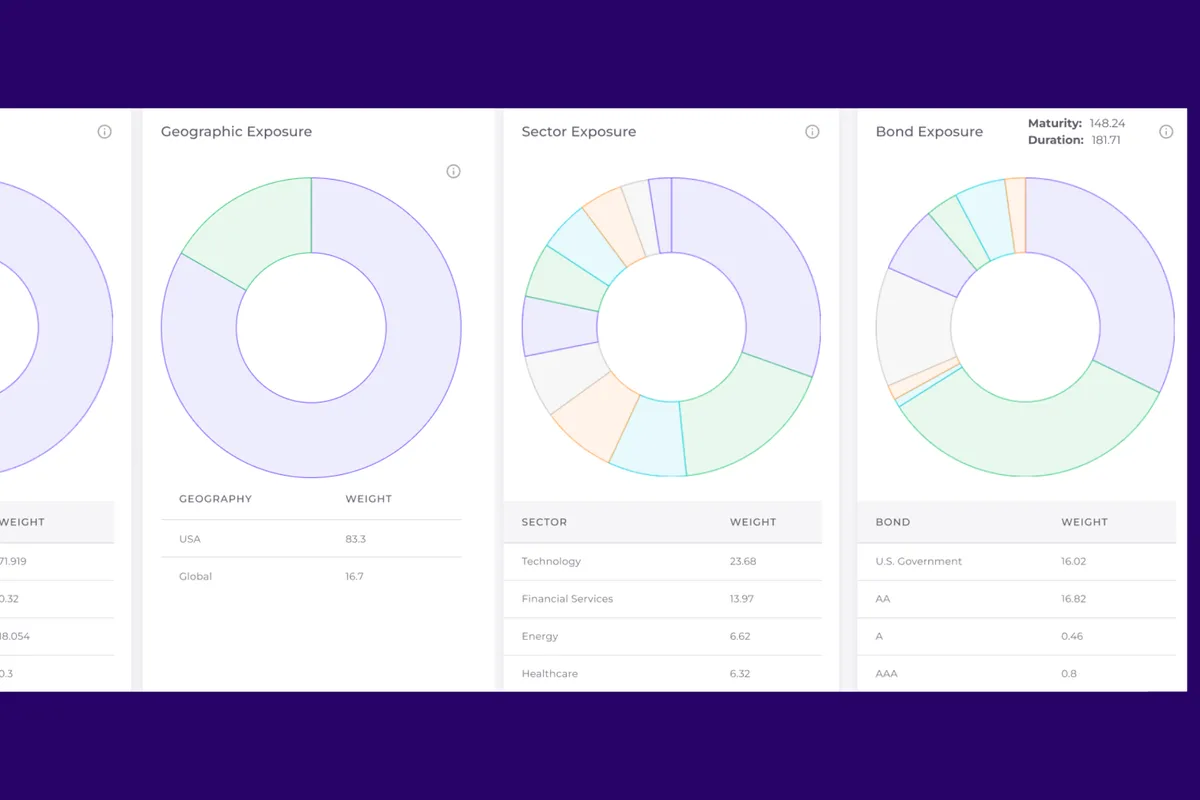This screenshot has height=800, width=1200.
Task: Click info icon in Bond Exposure panel
Action: (x=1166, y=132)
